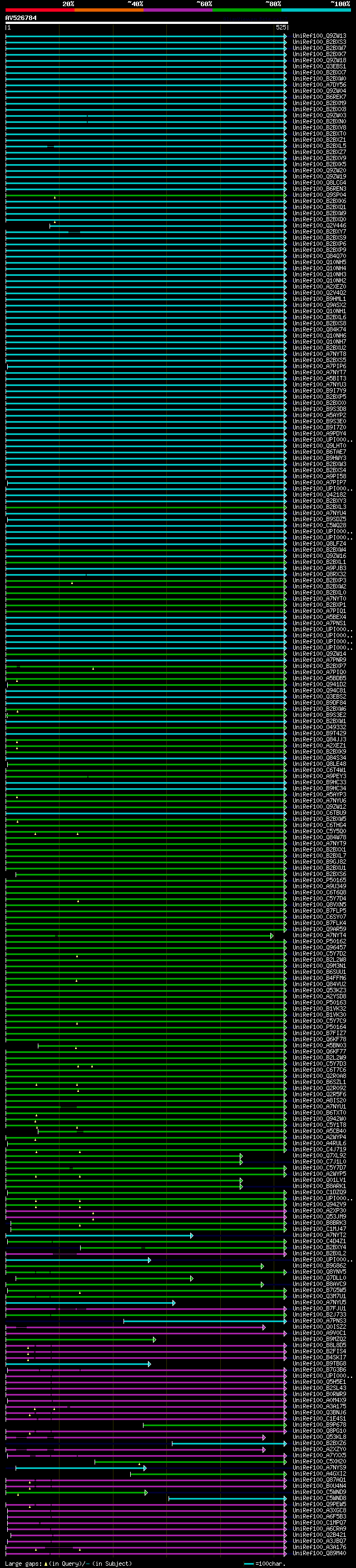Click the green ~80% identity legend segment
The image size is (356, 1568).
[x=247, y=11]
